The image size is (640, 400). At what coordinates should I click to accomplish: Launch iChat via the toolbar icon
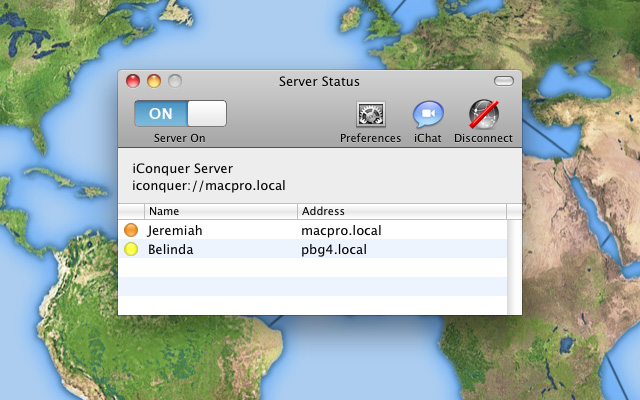(x=428, y=114)
